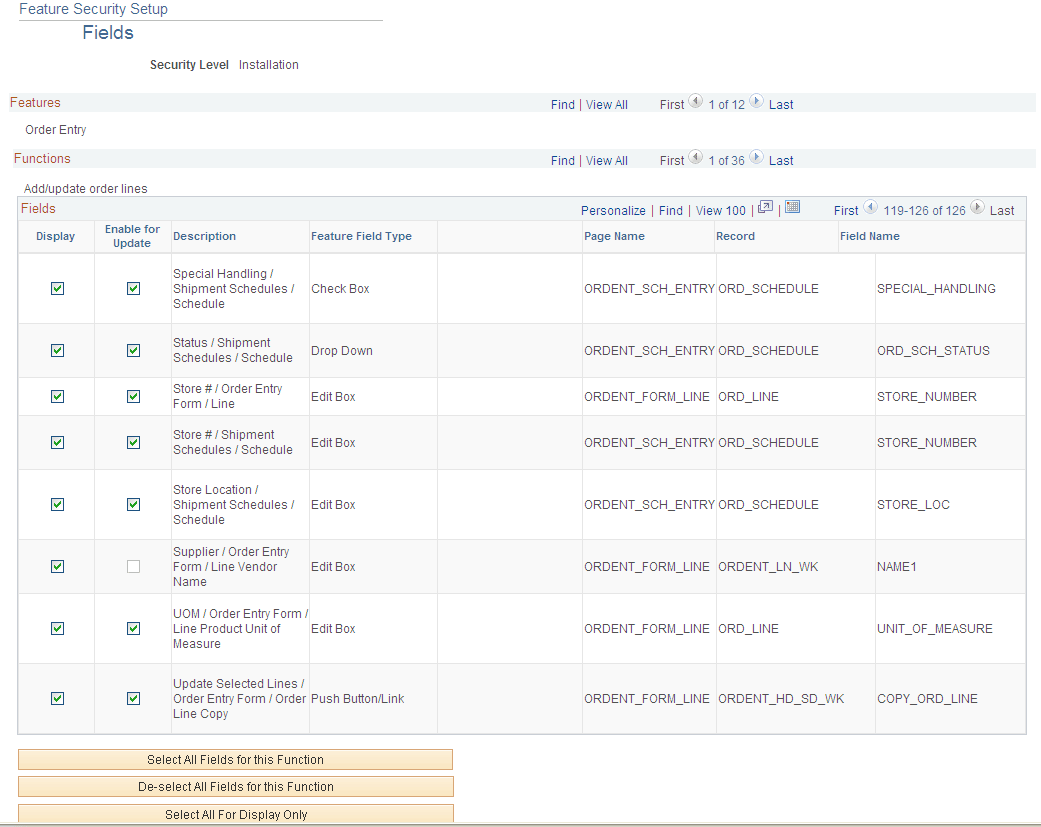The image size is (1041, 827).
Task: Go to Last rows of Fields grid
Action: click(x=1002, y=210)
